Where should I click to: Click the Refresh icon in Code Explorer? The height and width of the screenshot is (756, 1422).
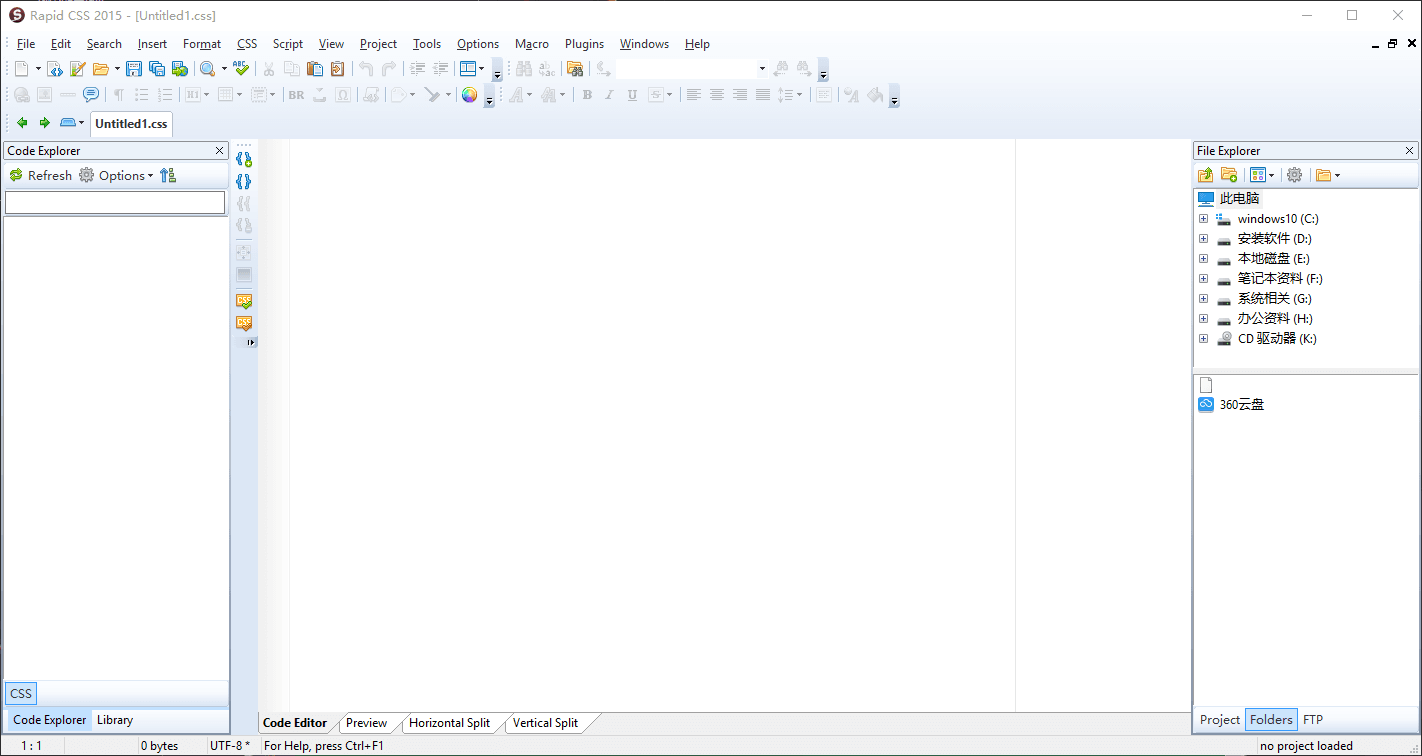16,175
